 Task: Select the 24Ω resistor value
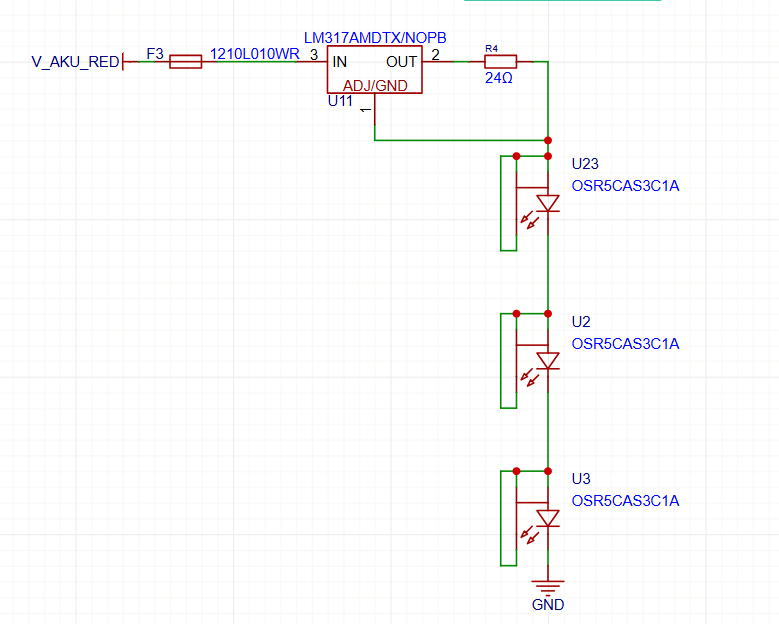(499, 78)
